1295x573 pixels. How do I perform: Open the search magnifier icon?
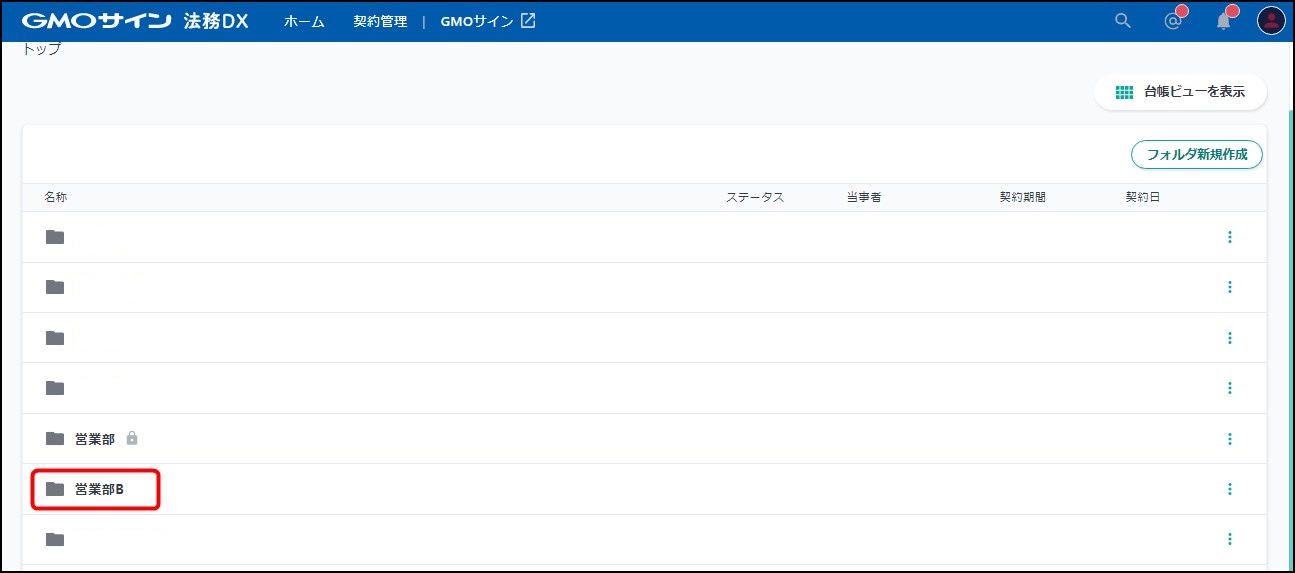click(x=1123, y=21)
